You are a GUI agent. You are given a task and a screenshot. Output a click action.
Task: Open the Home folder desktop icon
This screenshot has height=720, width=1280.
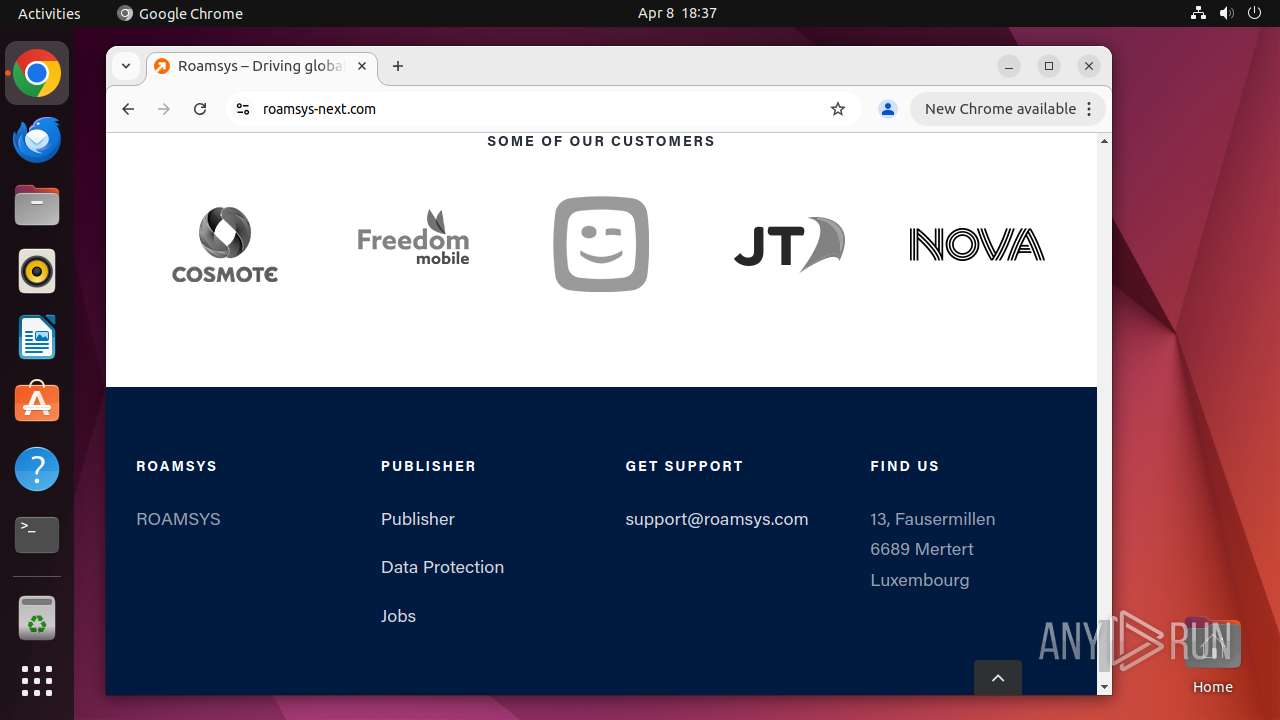[1212, 656]
